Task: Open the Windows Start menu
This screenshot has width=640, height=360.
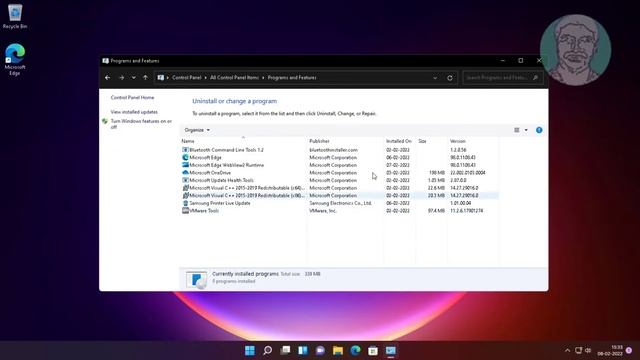Action: 250,350
